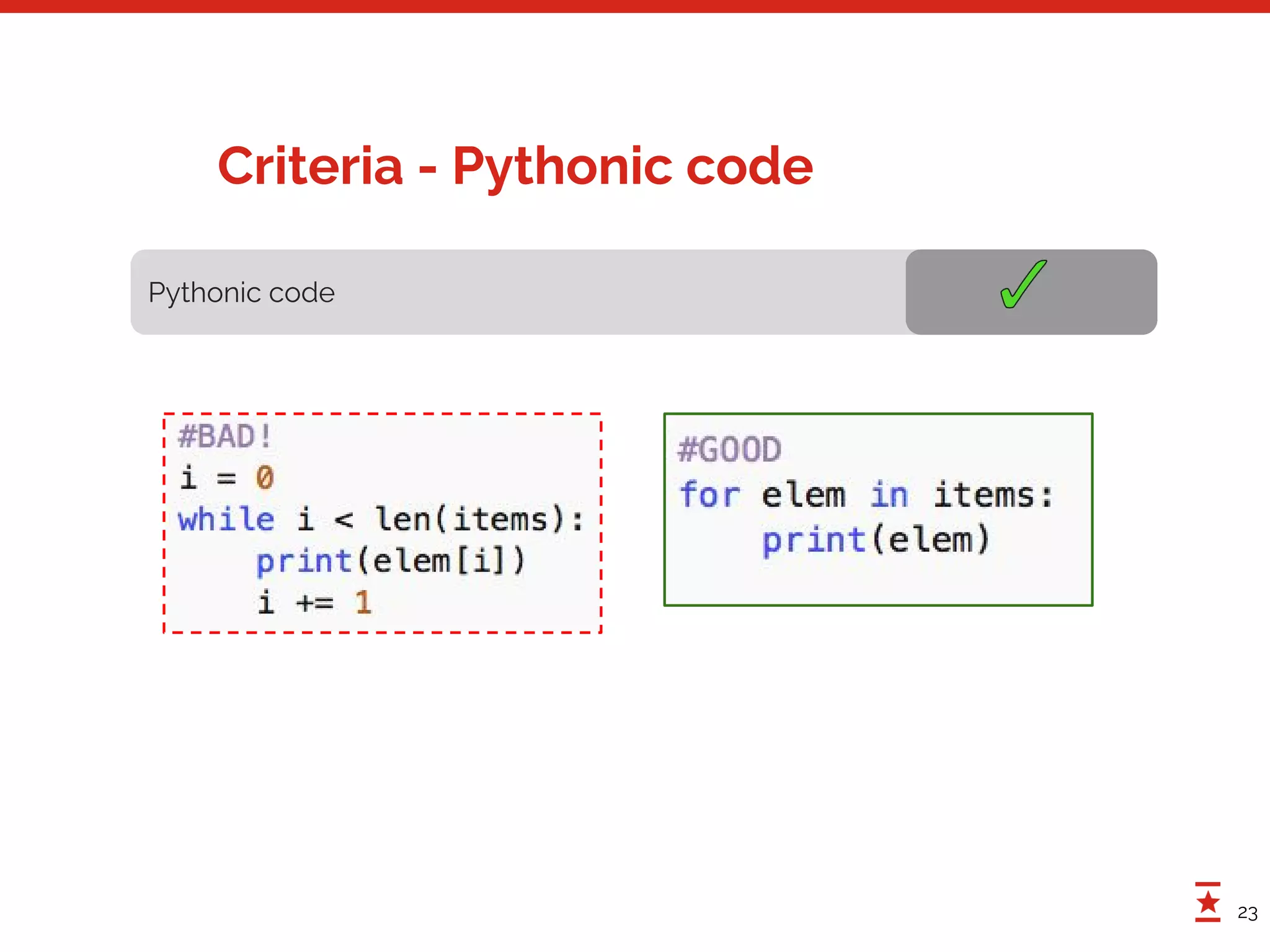Click the 'i = 0' code line

click(x=227, y=478)
